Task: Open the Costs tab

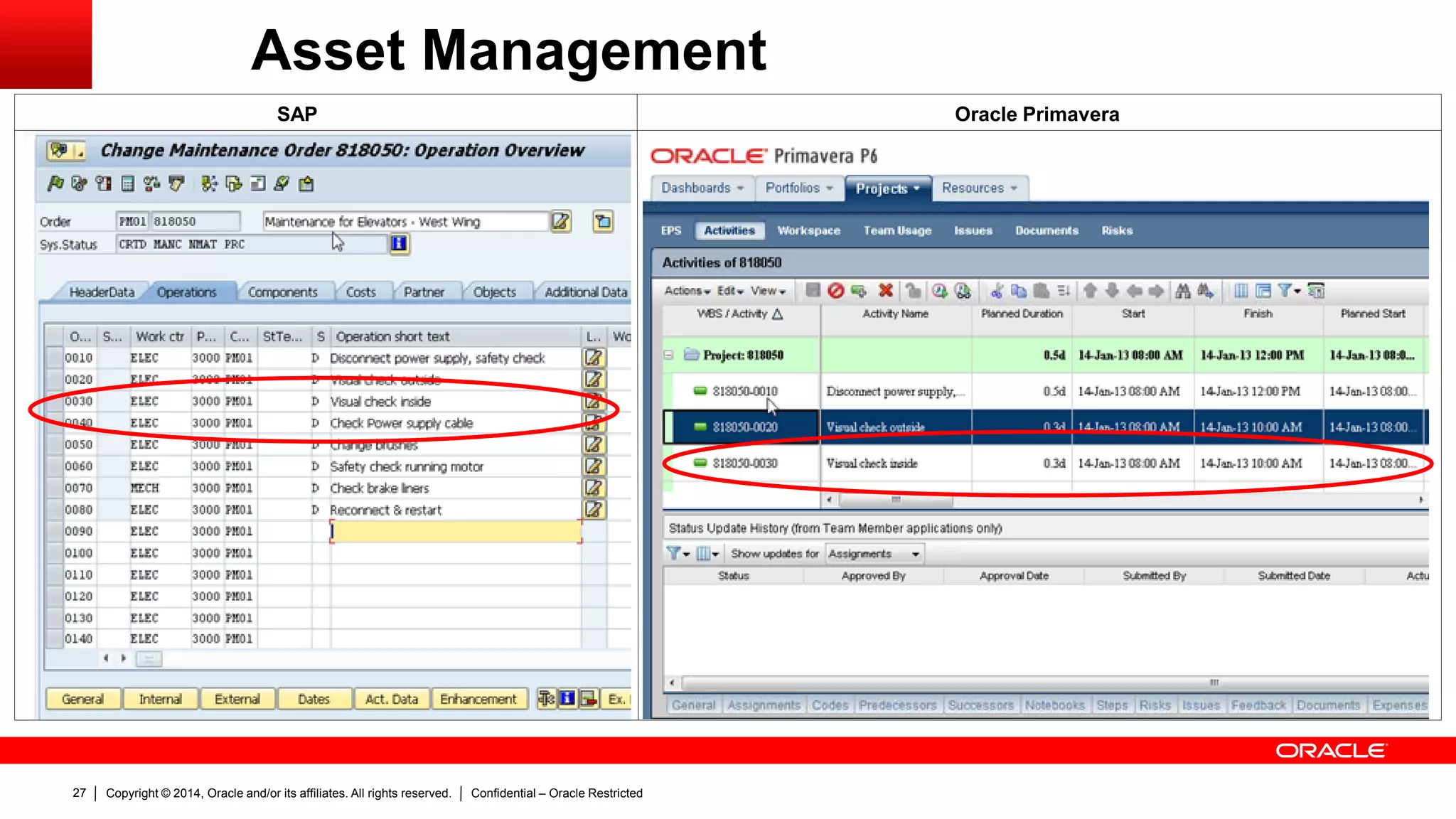Action: point(361,292)
